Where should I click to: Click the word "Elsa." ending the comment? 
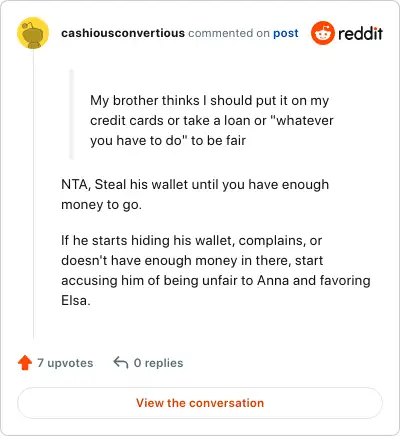click(76, 301)
